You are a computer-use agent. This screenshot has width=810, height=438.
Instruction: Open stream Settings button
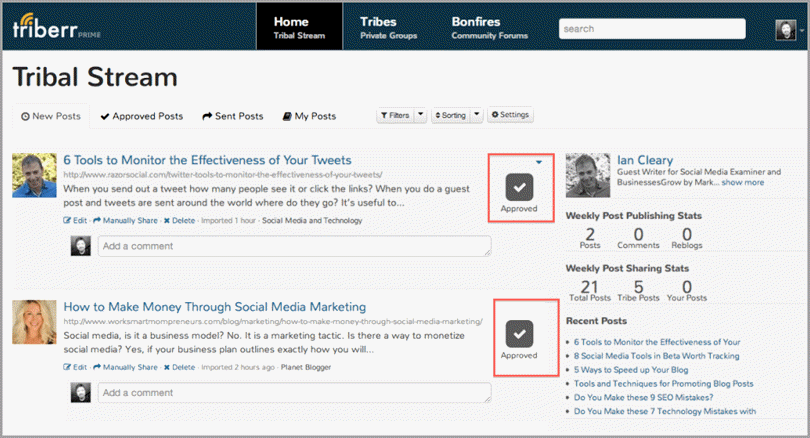click(510, 115)
